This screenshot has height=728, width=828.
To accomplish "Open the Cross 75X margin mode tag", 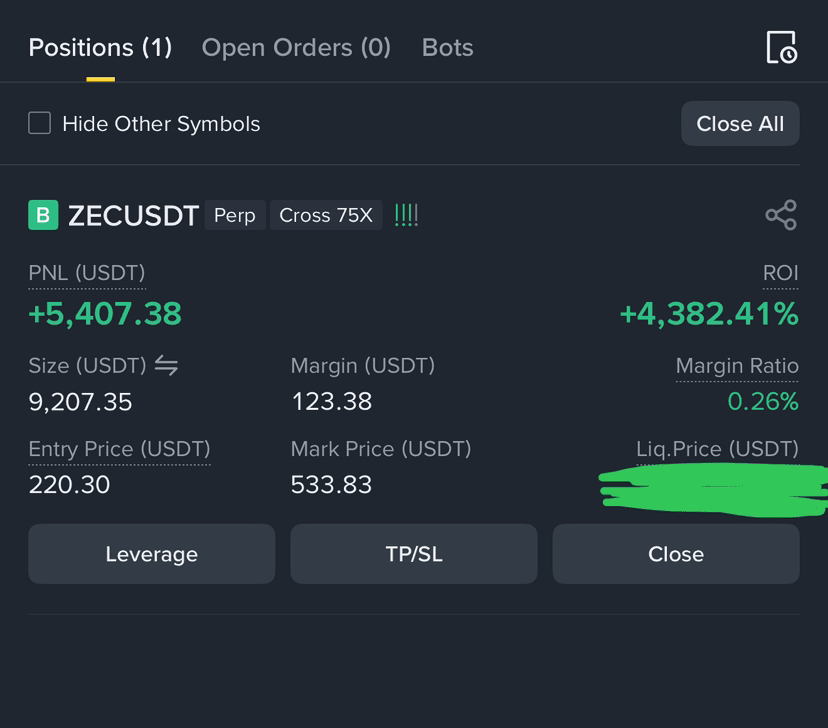I will click(326, 215).
